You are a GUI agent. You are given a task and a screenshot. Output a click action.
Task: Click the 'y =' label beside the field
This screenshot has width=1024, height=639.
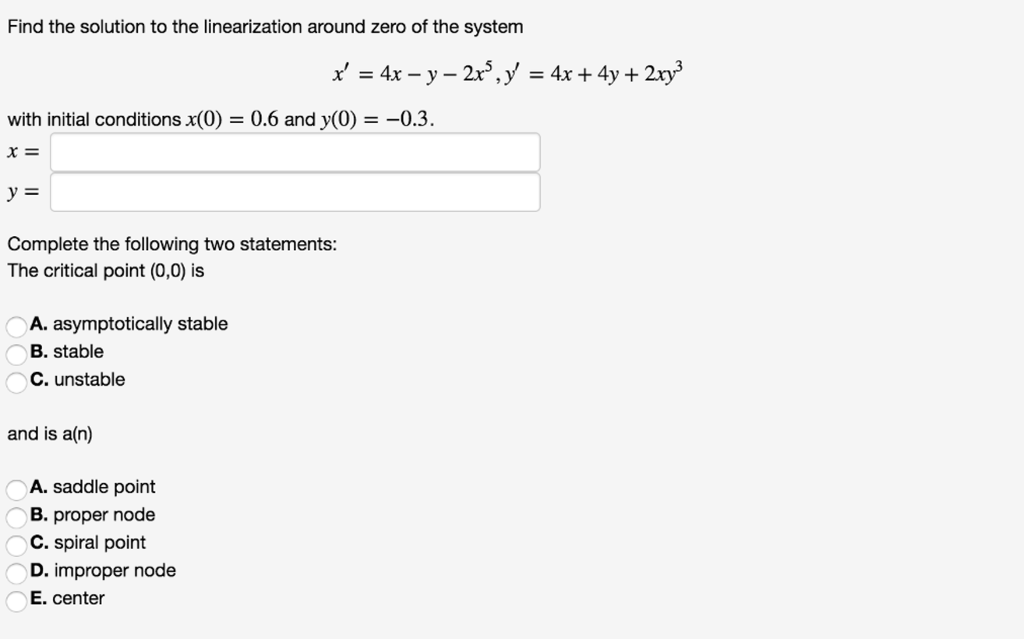point(20,190)
